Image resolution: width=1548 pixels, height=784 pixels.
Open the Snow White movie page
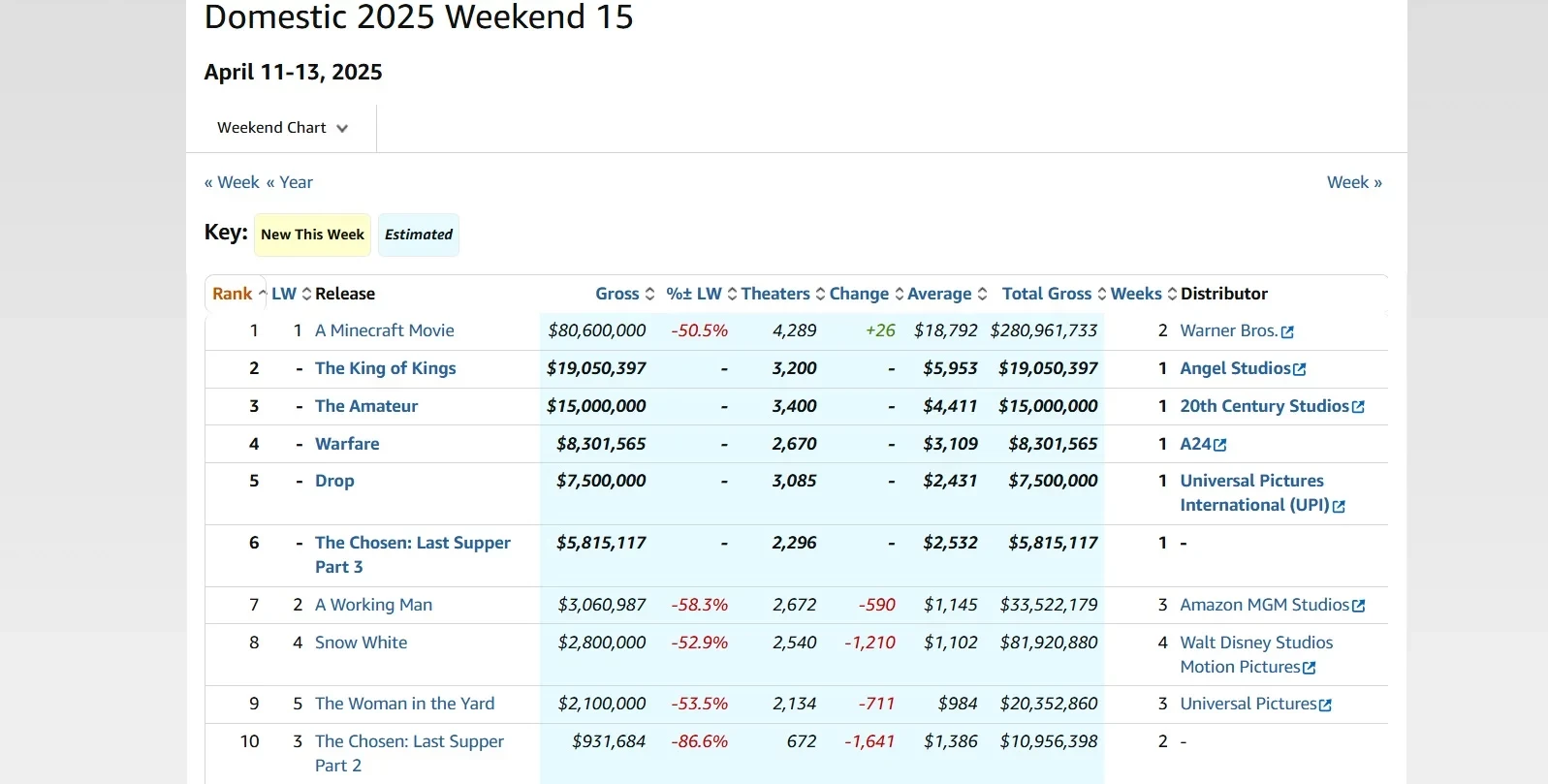[361, 643]
